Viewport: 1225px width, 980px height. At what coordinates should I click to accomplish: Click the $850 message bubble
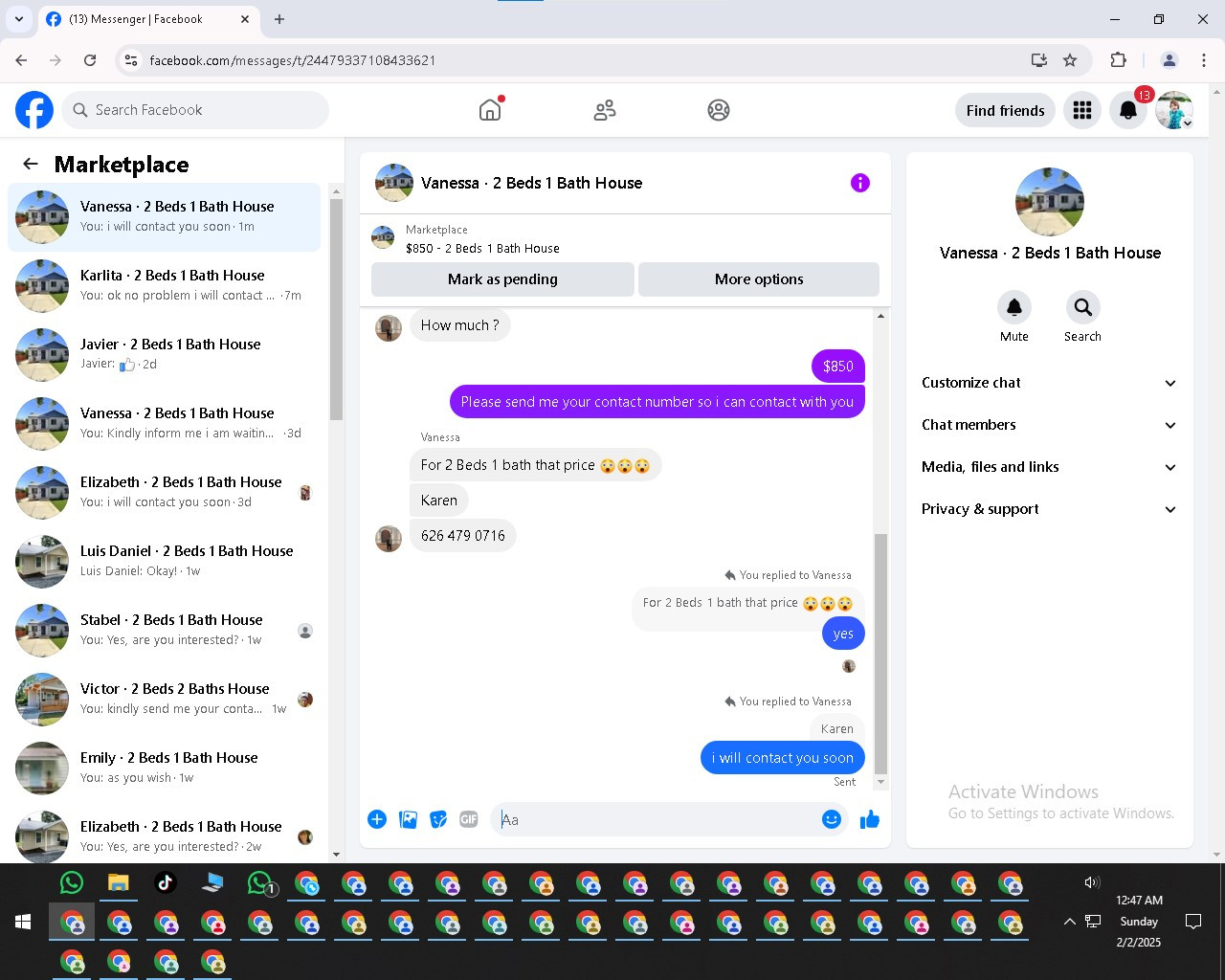[x=838, y=367]
